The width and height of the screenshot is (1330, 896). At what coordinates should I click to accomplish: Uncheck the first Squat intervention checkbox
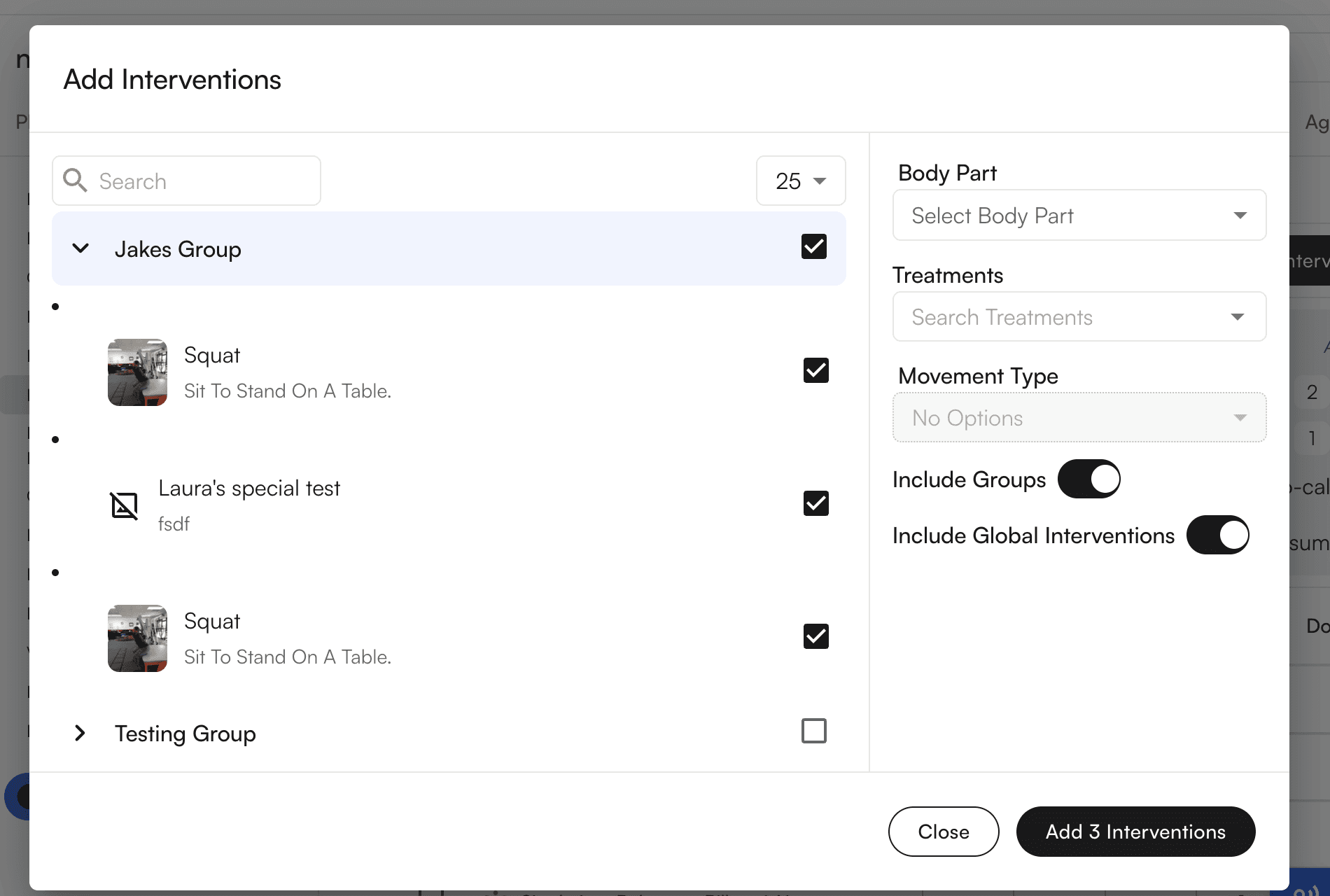tap(815, 370)
